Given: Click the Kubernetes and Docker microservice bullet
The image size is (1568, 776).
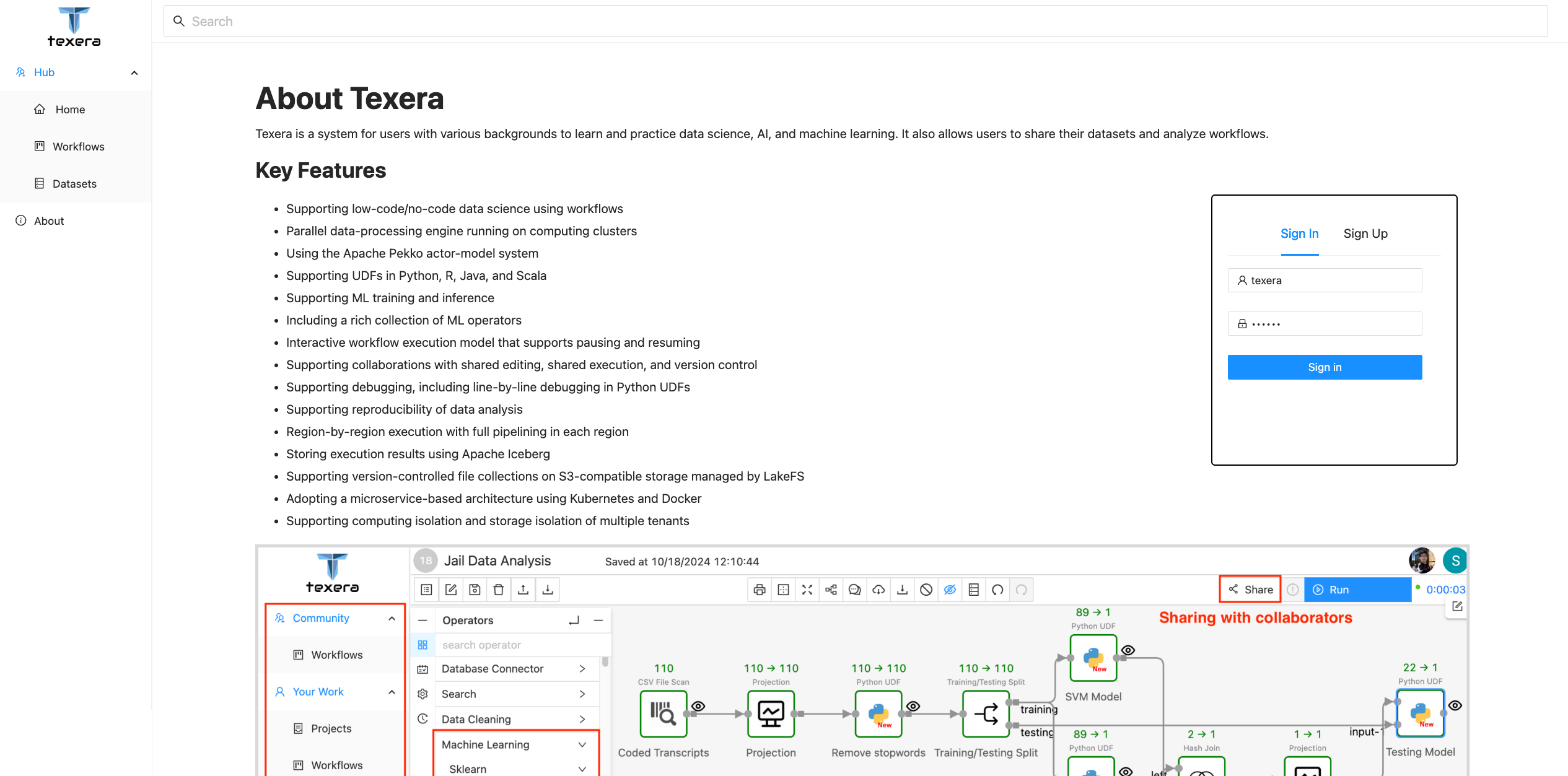Looking at the screenshot, I should click(x=493, y=499).
